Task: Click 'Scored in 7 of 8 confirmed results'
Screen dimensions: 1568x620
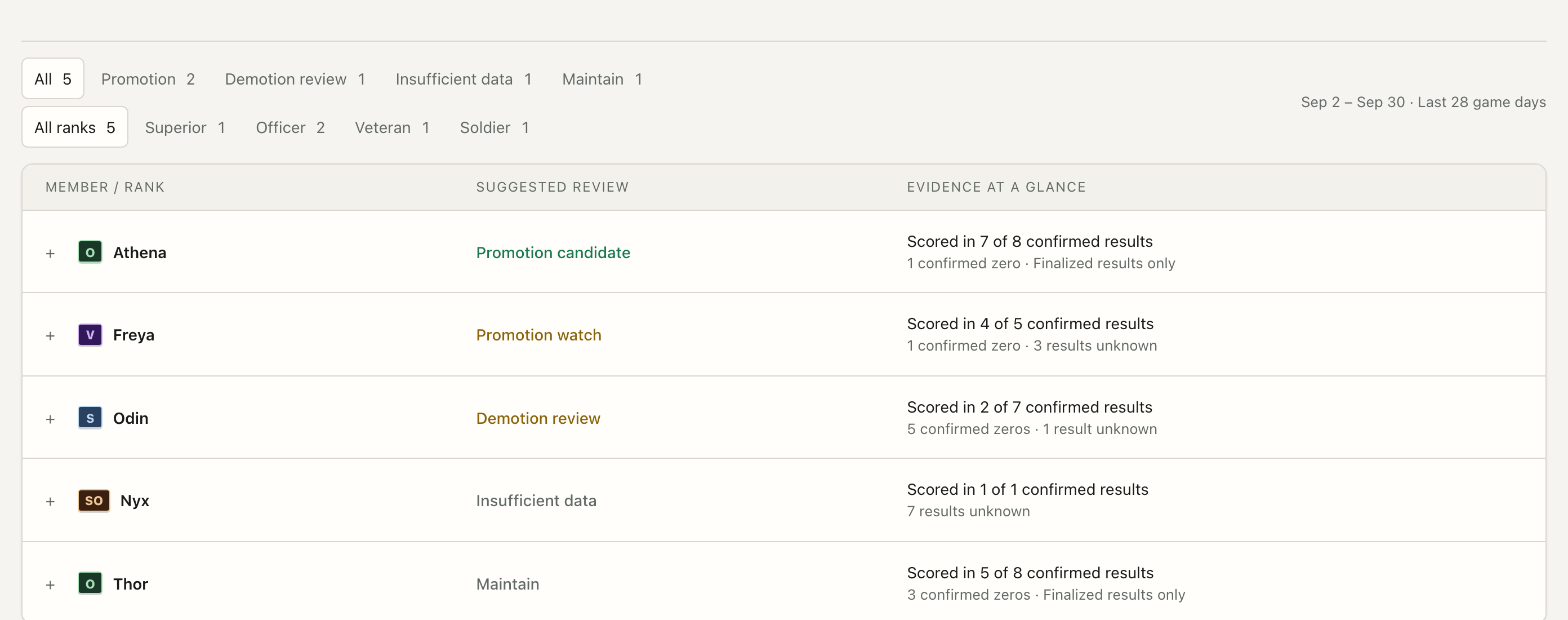Action: pos(1030,241)
